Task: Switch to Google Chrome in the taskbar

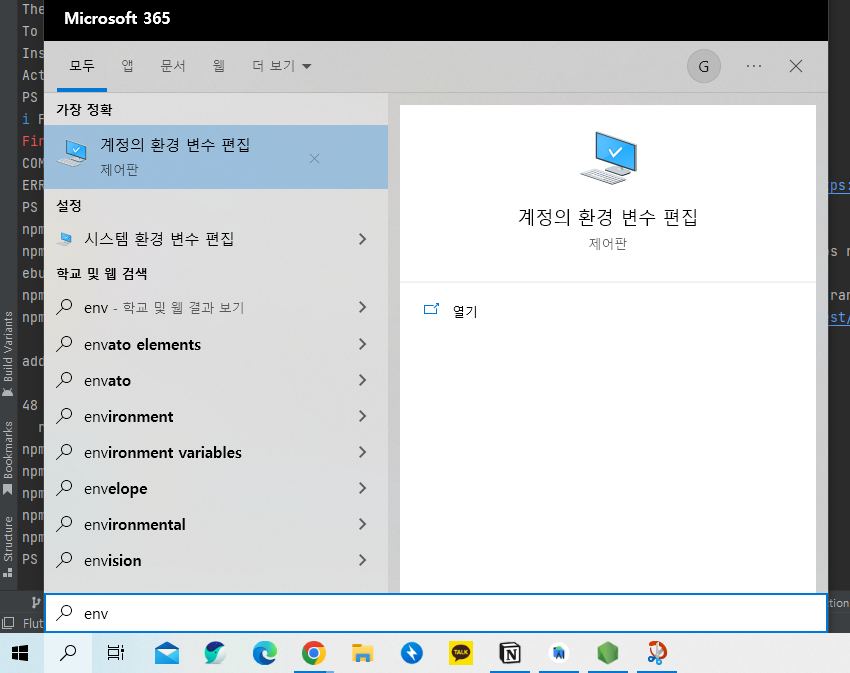Action: click(314, 653)
